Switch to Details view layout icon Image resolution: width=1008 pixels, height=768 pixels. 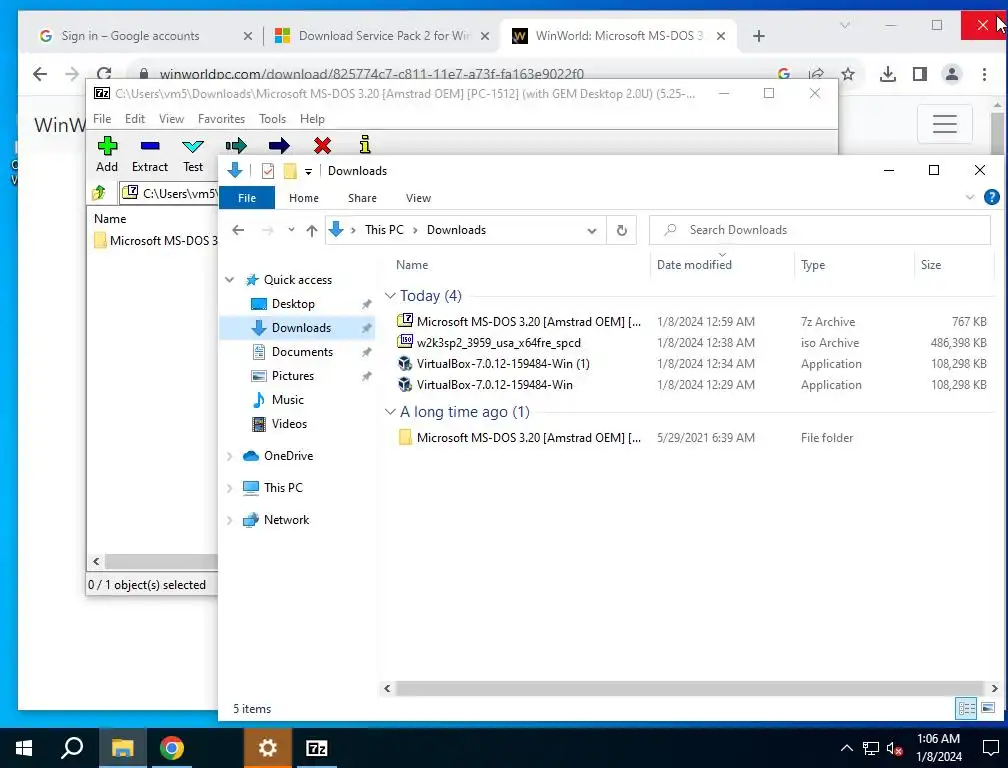point(966,708)
